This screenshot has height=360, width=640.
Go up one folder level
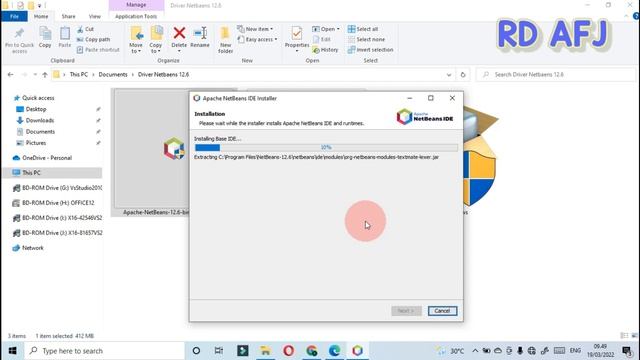tap(45, 75)
